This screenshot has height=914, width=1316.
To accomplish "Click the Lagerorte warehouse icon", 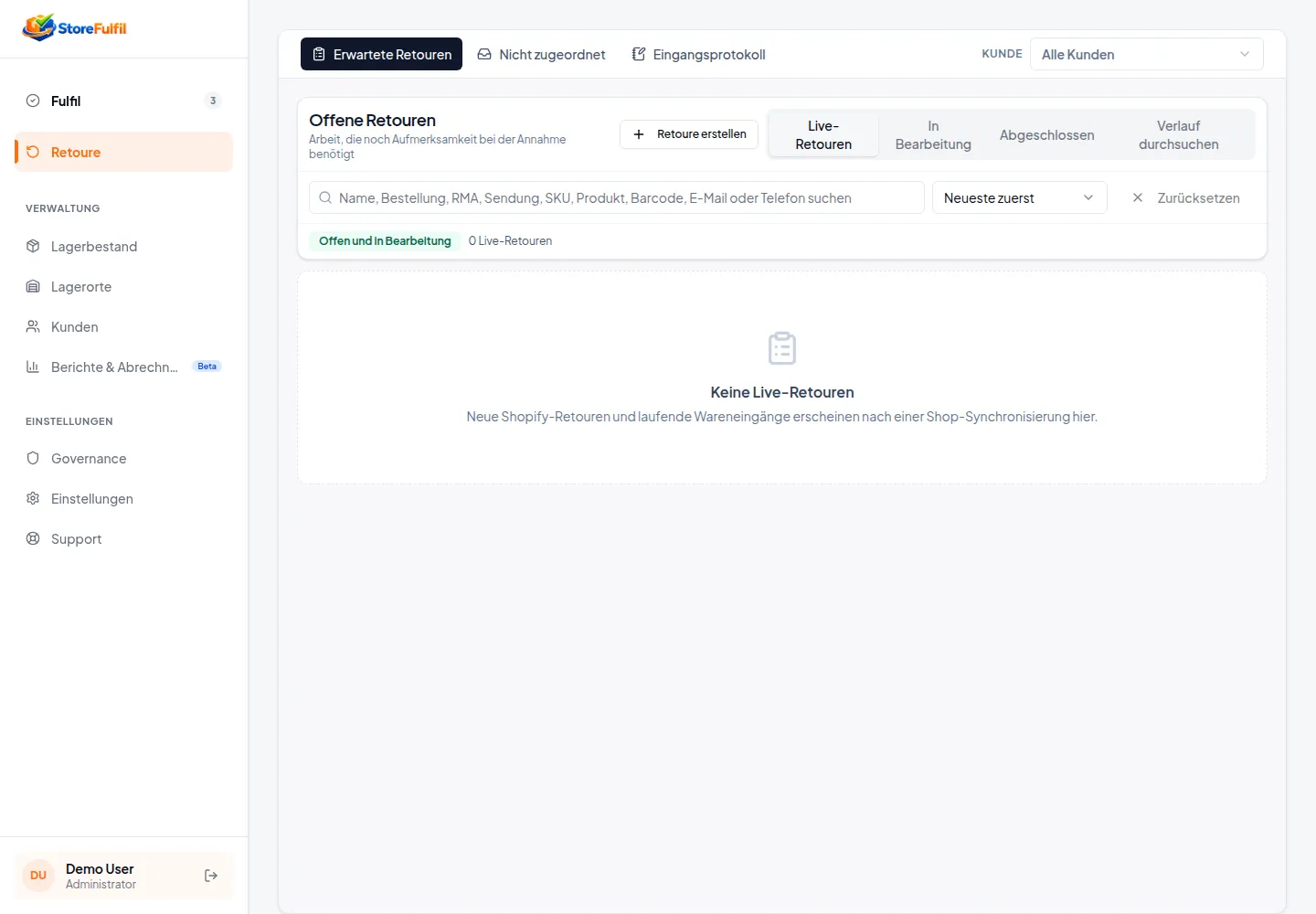I will pos(33,286).
